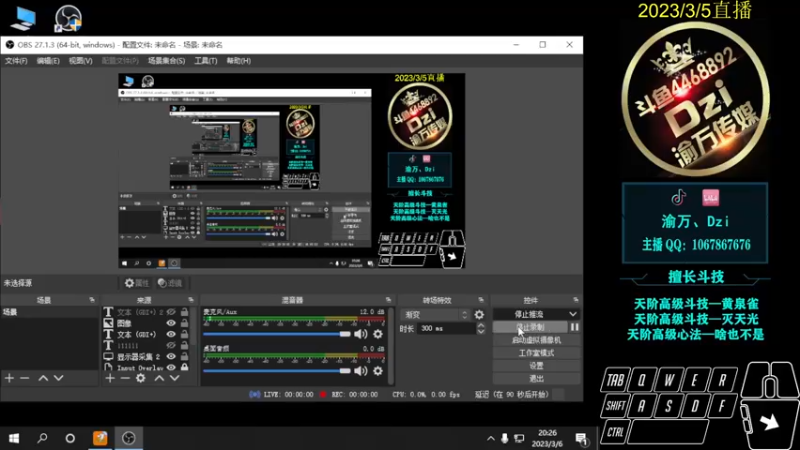The height and width of the screenshot is (450, 800).
Task: Open 桌面音频 audio settings gear
Action: click(x=378, y=371)
